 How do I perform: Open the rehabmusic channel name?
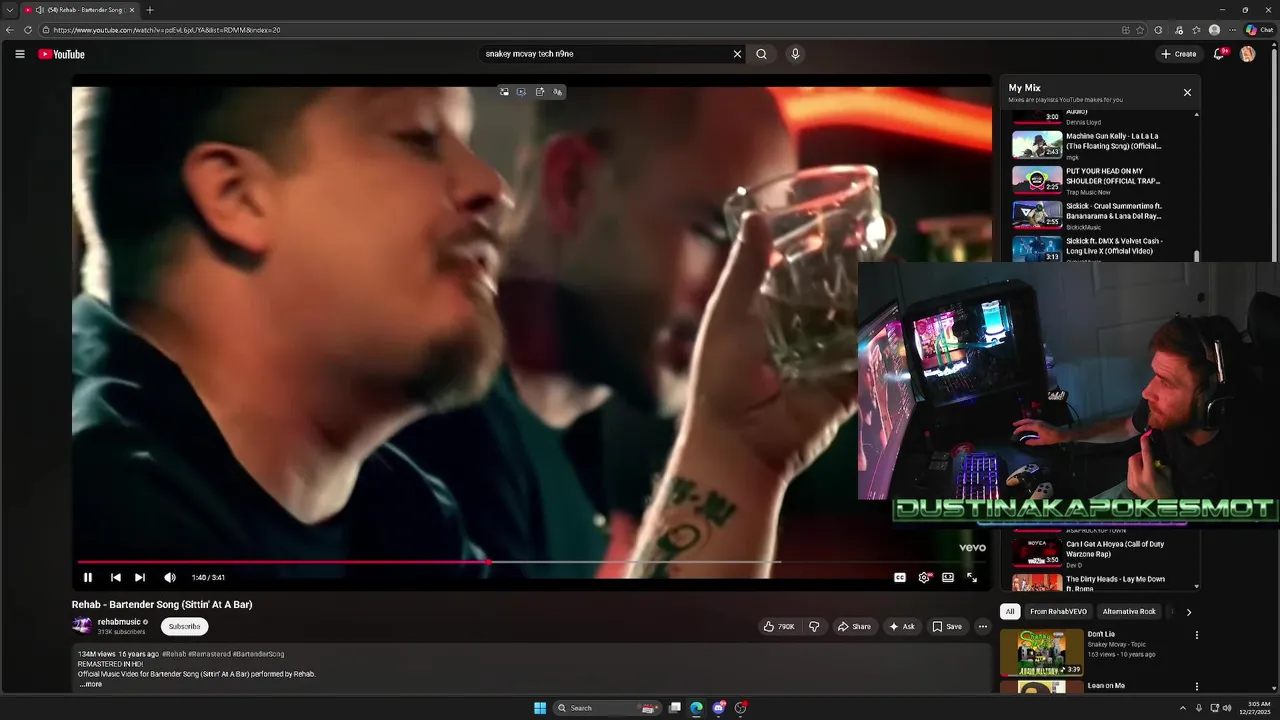pyautogui.click(x=119, y=622)
